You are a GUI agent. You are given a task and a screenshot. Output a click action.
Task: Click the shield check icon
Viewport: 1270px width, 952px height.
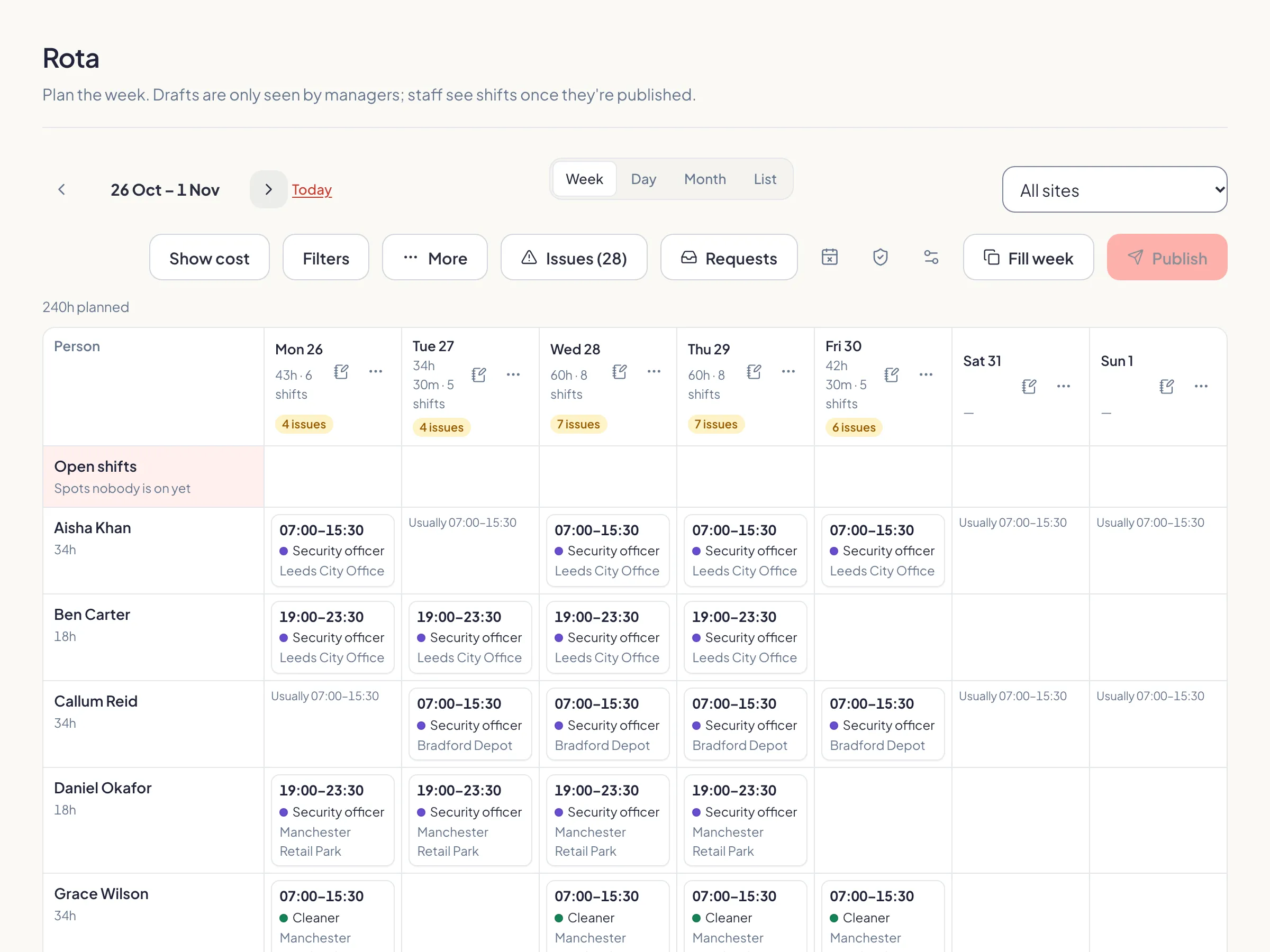[880, 257]
